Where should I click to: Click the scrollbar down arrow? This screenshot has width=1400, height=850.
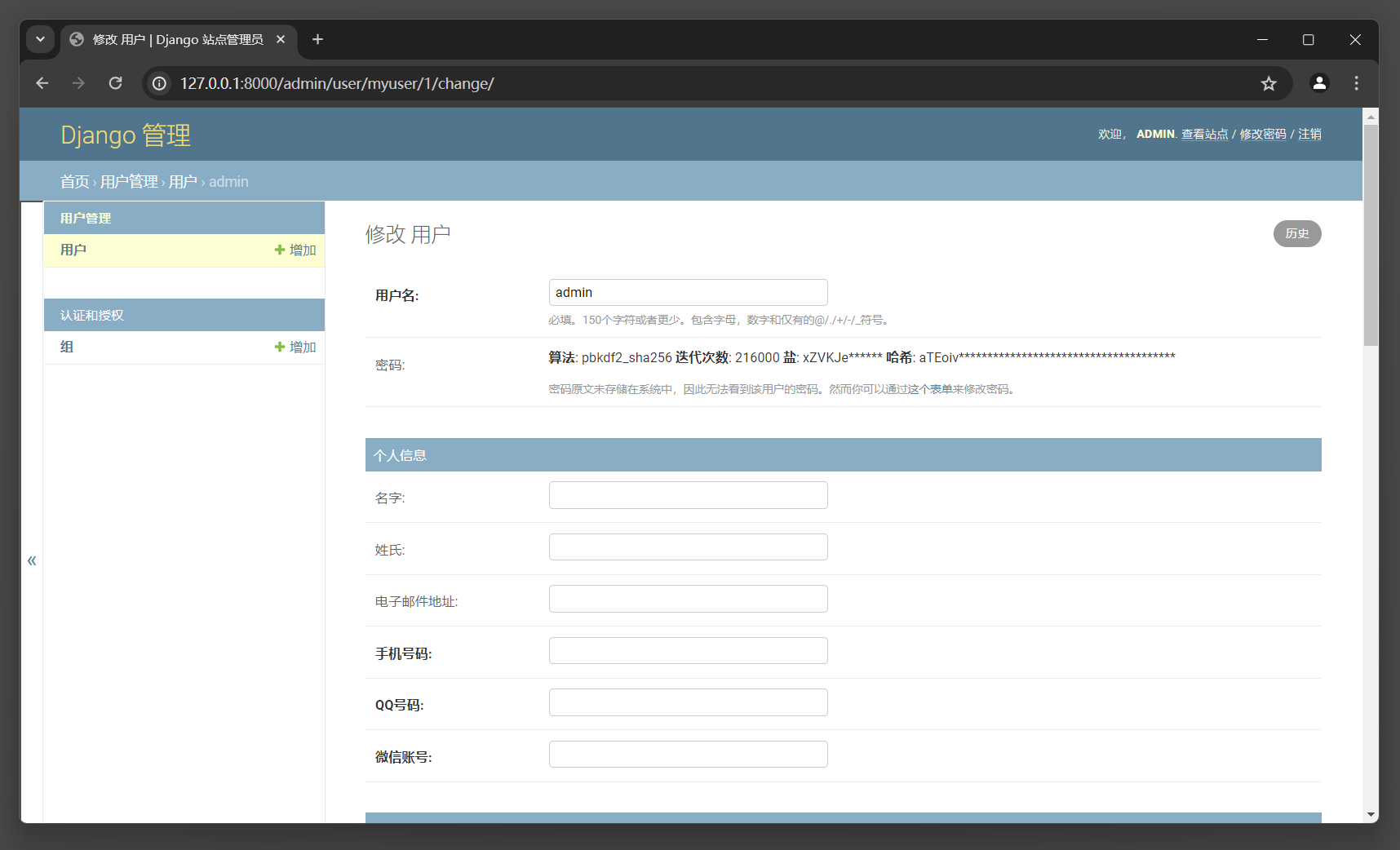1371,814
